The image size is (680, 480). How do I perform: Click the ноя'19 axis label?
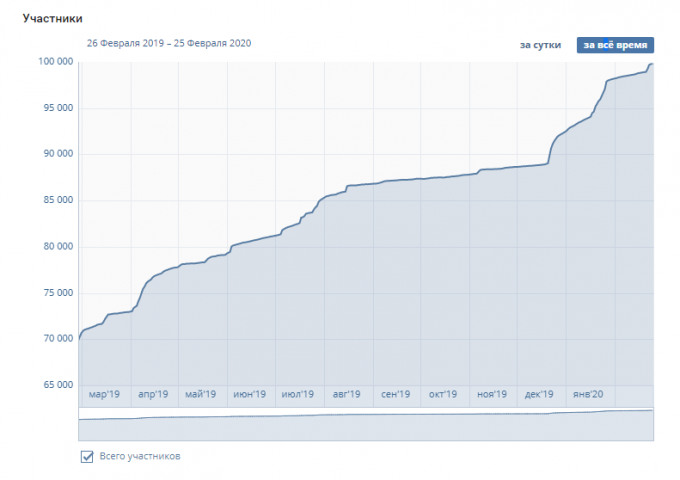(x=491, y=395)
